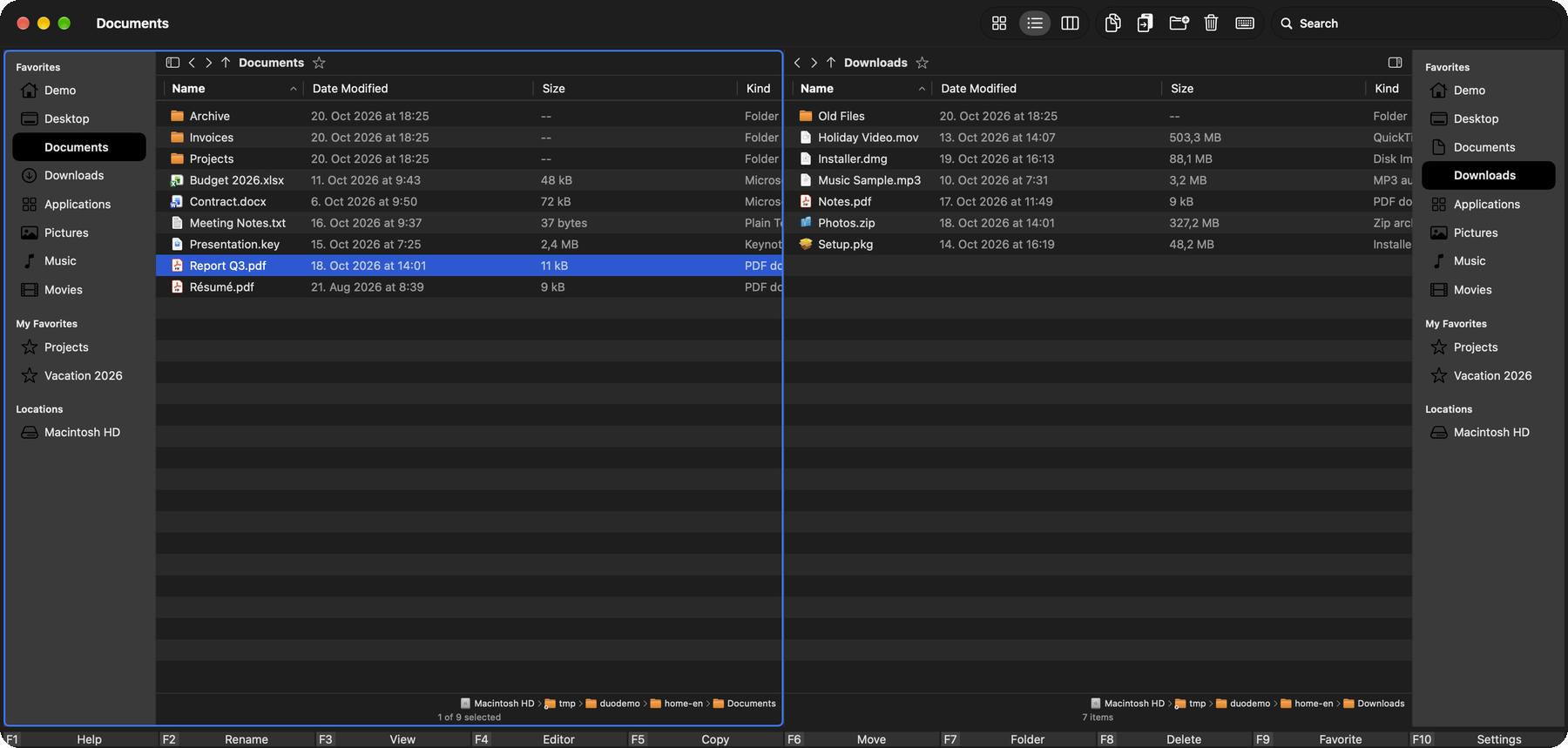Toggle Name sort order in Documents pane

294,89
